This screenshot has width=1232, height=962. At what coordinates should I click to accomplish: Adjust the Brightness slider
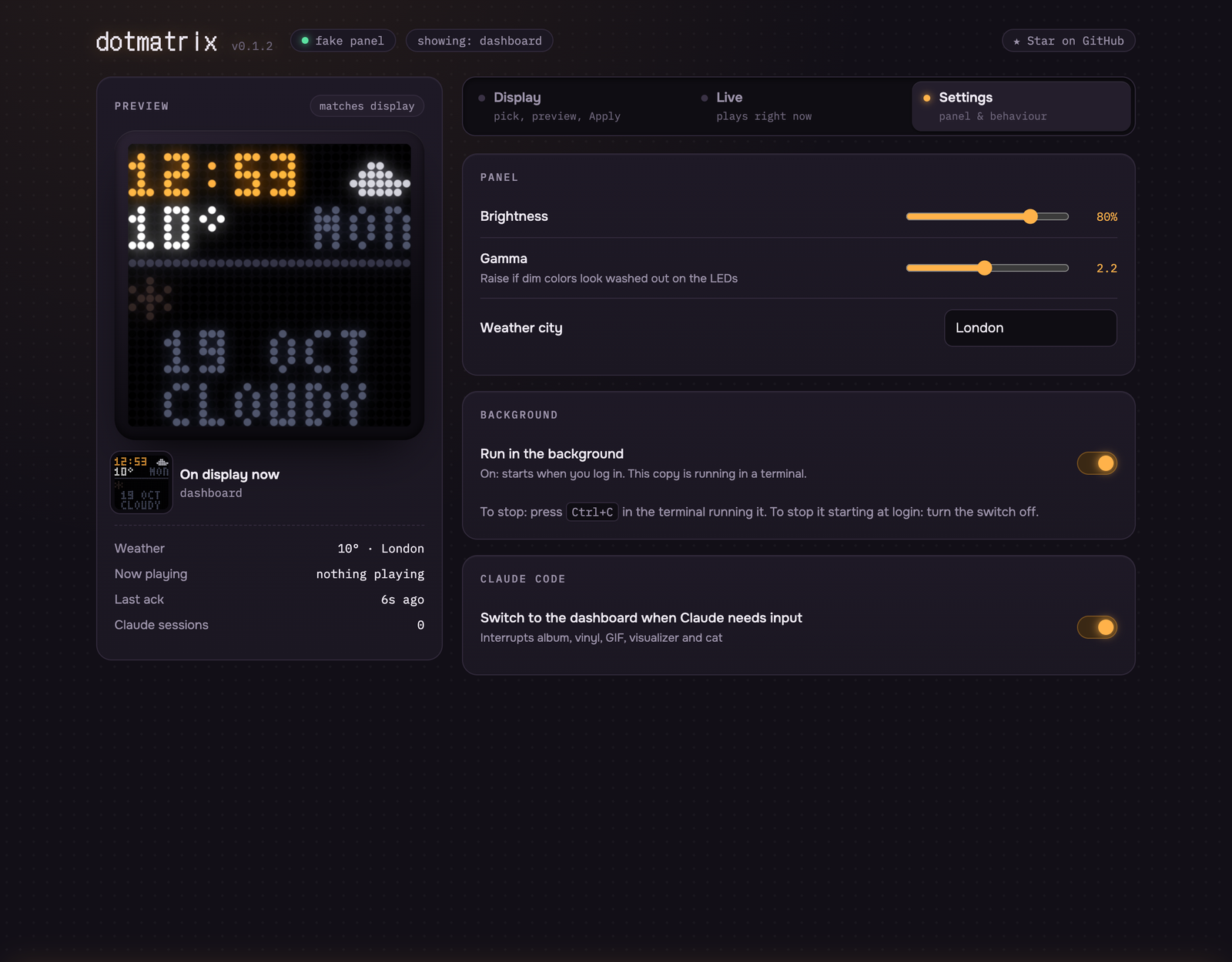[987, 217]
